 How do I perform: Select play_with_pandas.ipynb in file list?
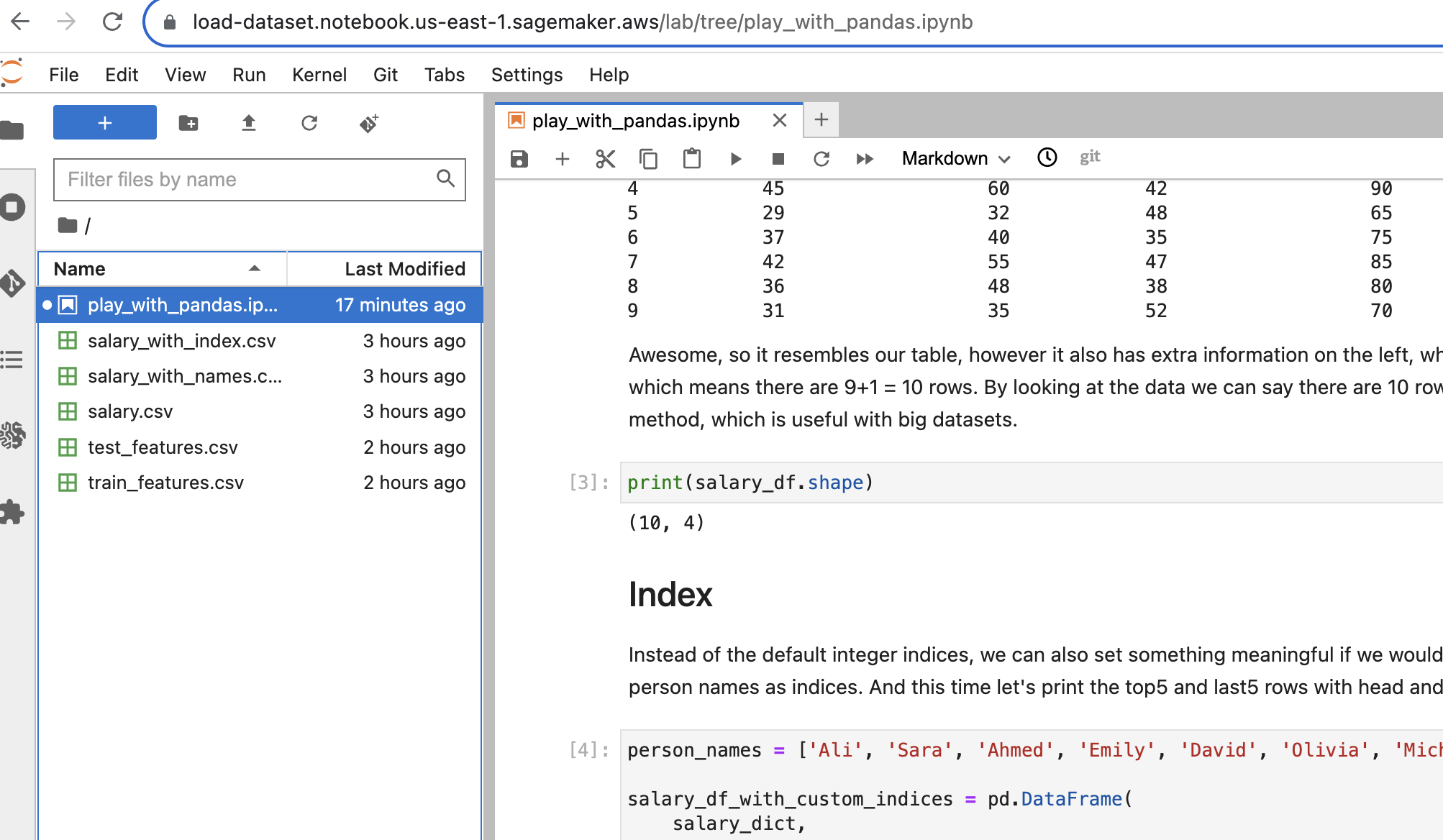click(260, 305)
